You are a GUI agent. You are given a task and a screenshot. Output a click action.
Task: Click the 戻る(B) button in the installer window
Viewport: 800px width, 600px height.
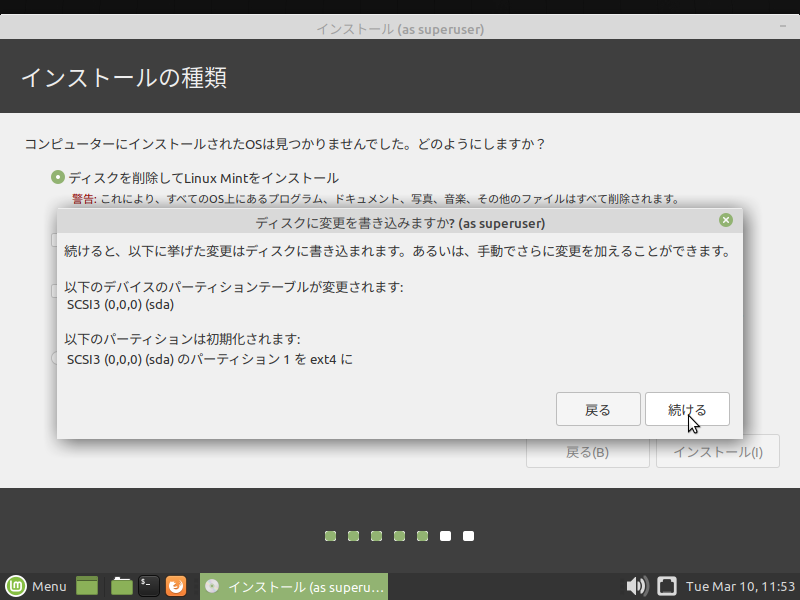point(588,452)
